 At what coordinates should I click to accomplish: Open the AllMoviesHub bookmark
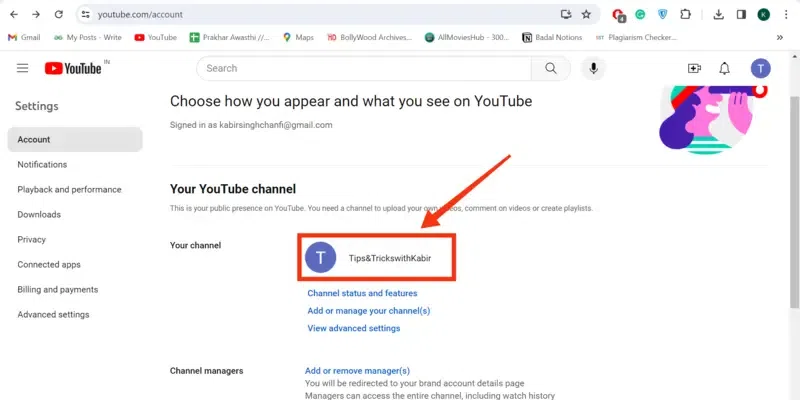(x=467, y=37)
